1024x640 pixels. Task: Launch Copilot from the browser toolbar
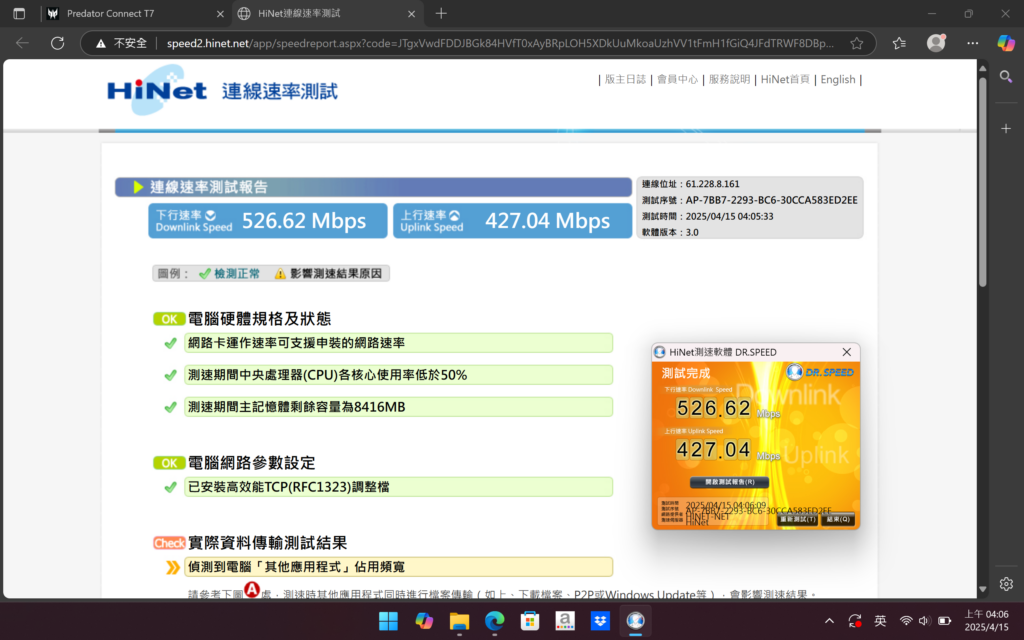(x=1006, y=43)
